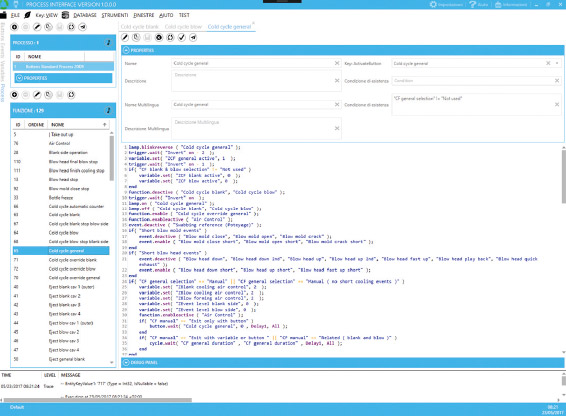Select the Events vertical side tab
The height and width of the screenshot is (416, 566).
[3, 50]
